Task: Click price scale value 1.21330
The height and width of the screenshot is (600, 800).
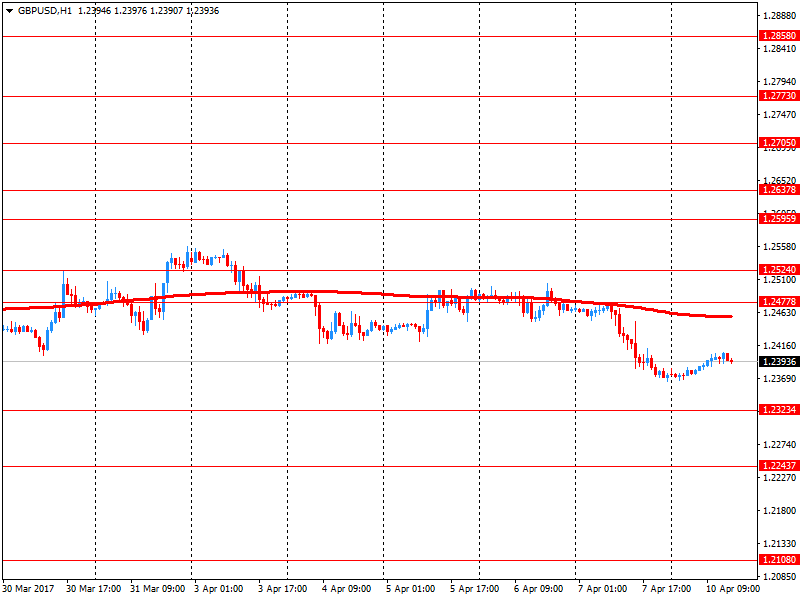Action: (x=779, y=544)
